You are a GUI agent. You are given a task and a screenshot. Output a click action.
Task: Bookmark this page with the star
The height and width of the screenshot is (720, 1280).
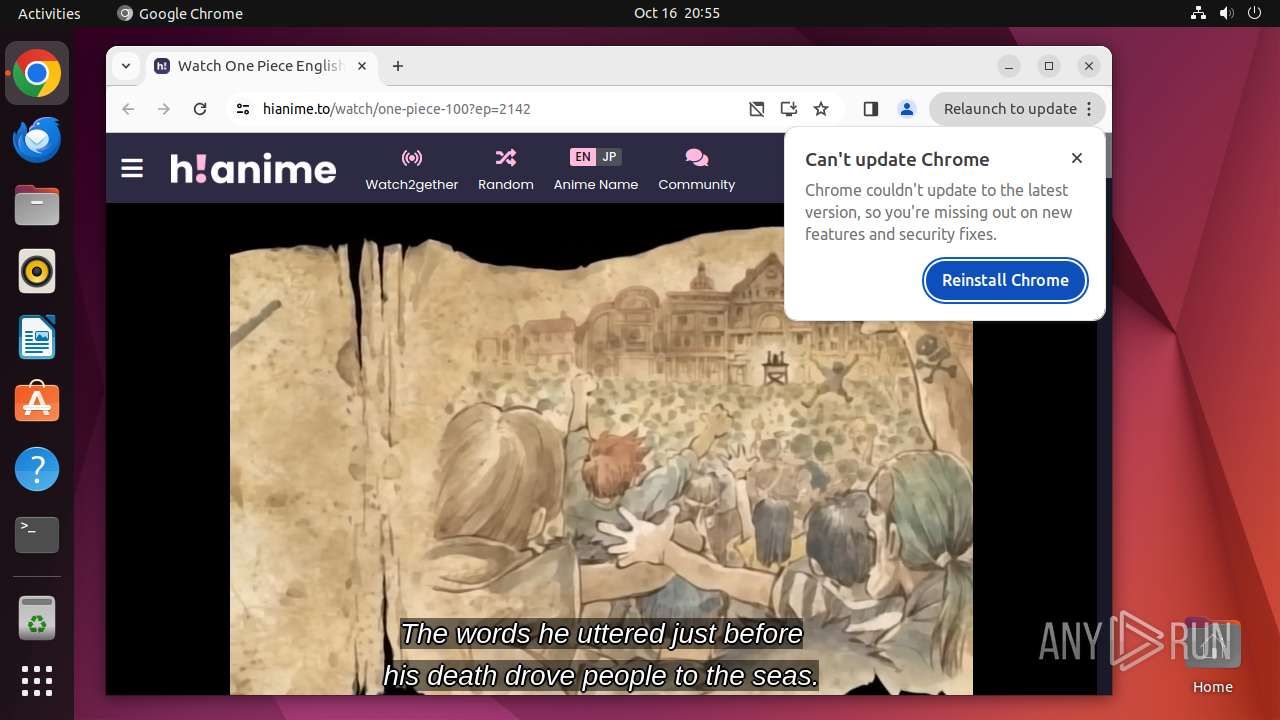pos(821,109)
